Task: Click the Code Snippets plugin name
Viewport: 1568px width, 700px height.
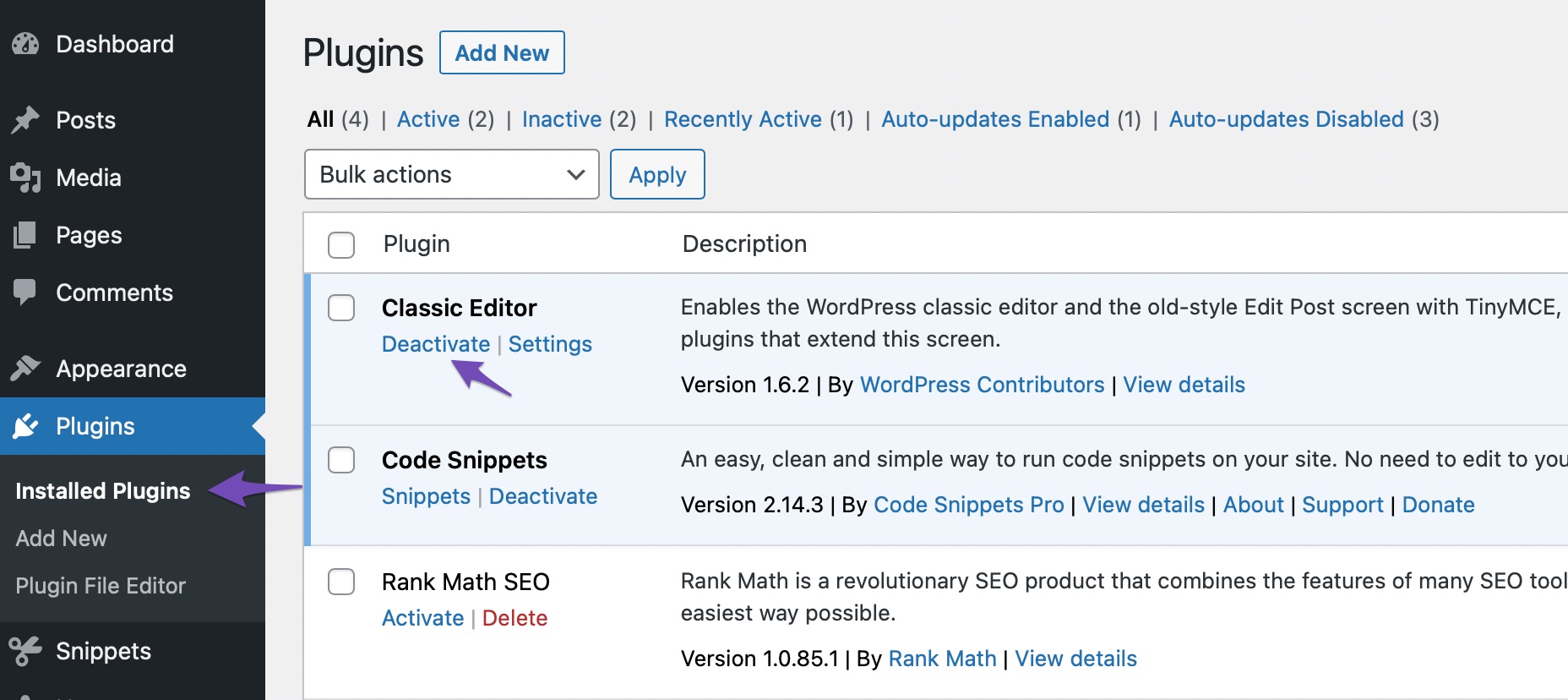Action: (464, 460)
